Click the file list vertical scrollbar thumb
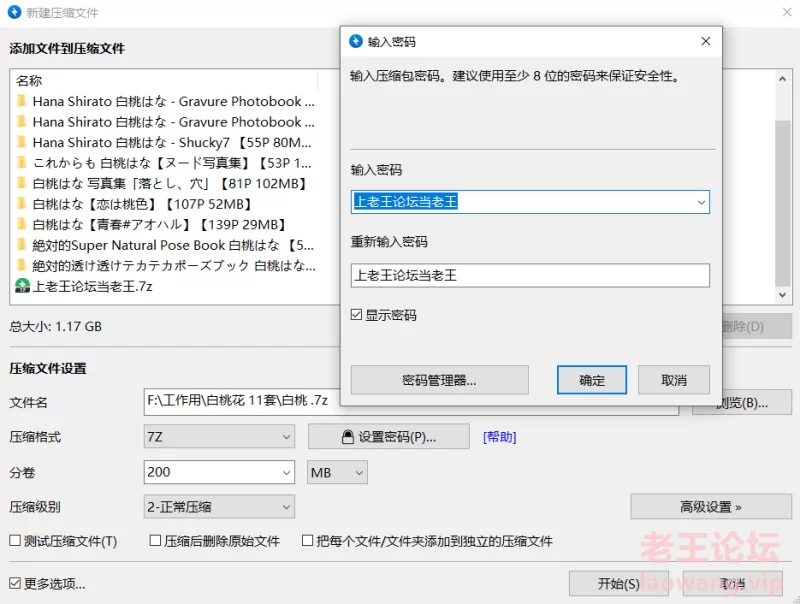Image resolution: width=800 pixels, height=604 pixels. pos(782,203)
